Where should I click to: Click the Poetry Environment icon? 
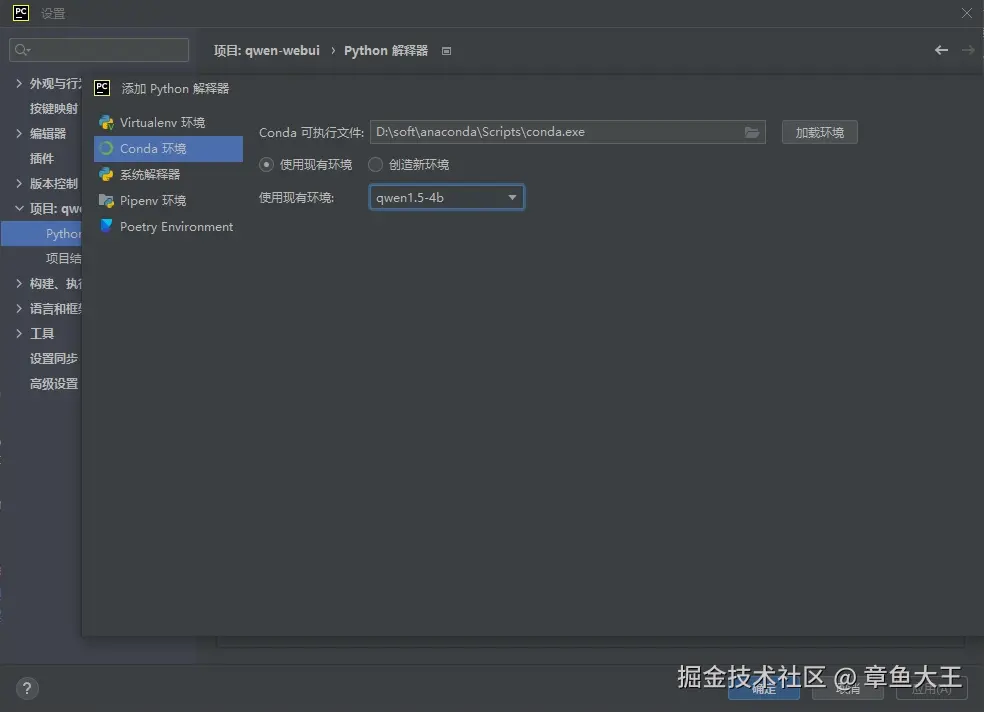coord(106,226)
